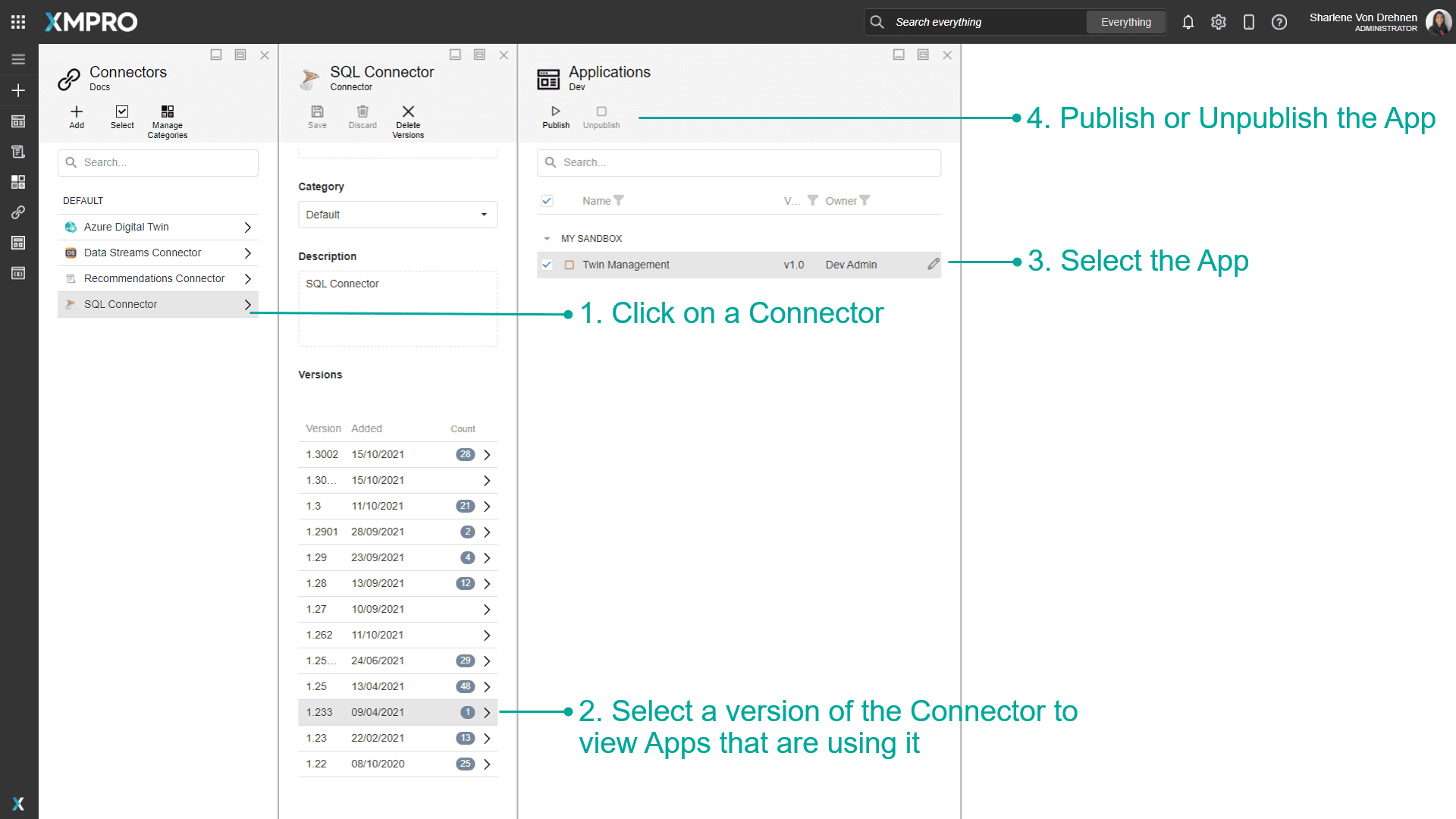Screen dimensions: 1456x819
Task: Expand the Azure Digital Twin connector
Action: click(247, 227)
